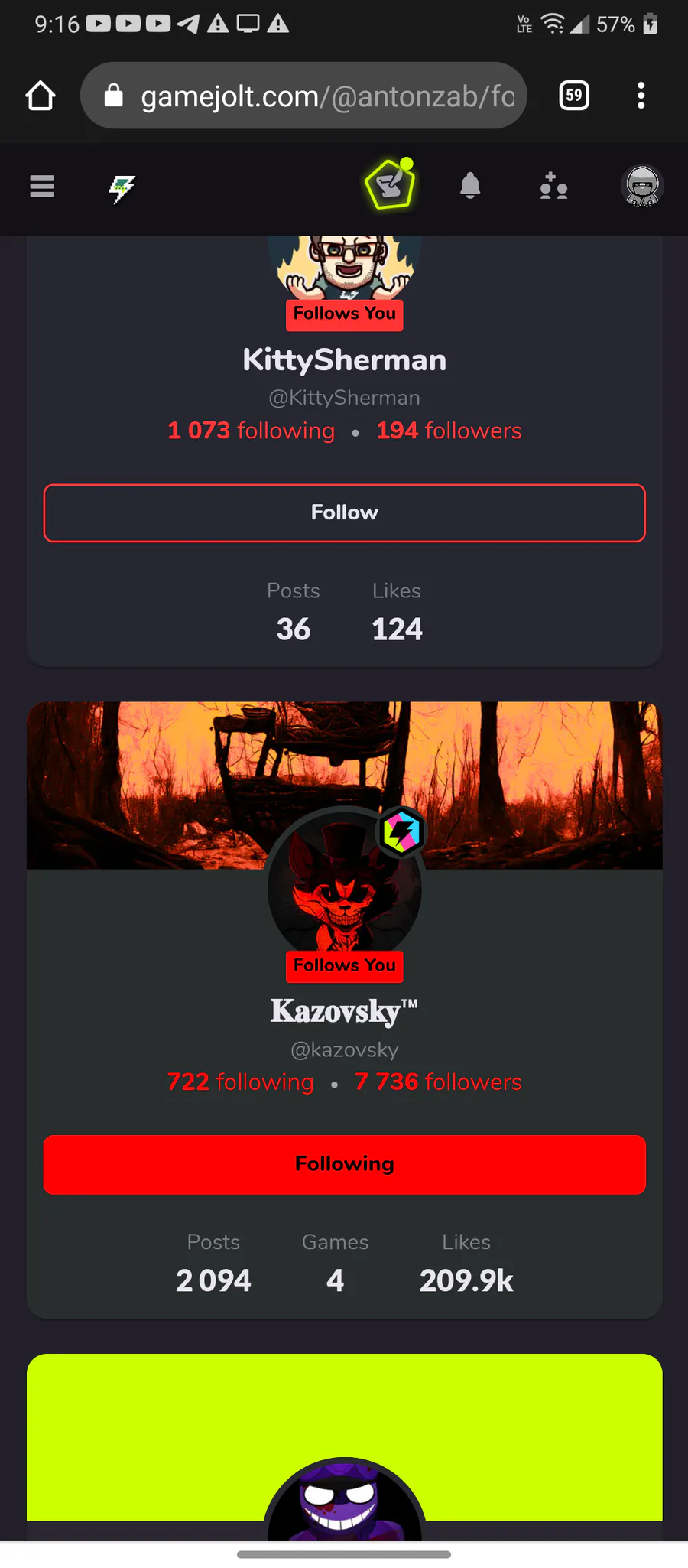Viewport: 688px width, 1568px height.
Task: Open the @kazovsky username link
Action: pos(345,1050)
